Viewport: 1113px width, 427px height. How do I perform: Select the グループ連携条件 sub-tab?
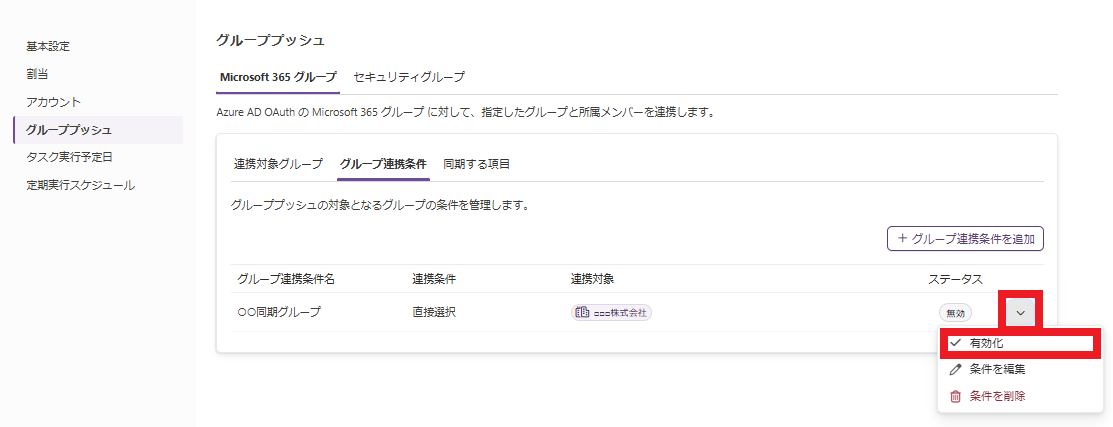point(383,163)
